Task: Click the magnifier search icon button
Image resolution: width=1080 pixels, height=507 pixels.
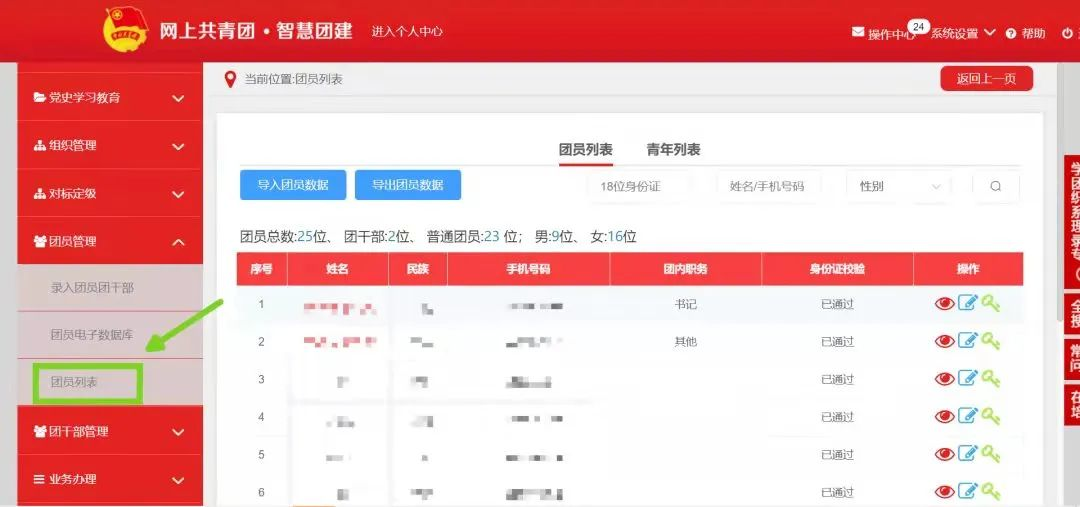Action: (x=995, y=186)
